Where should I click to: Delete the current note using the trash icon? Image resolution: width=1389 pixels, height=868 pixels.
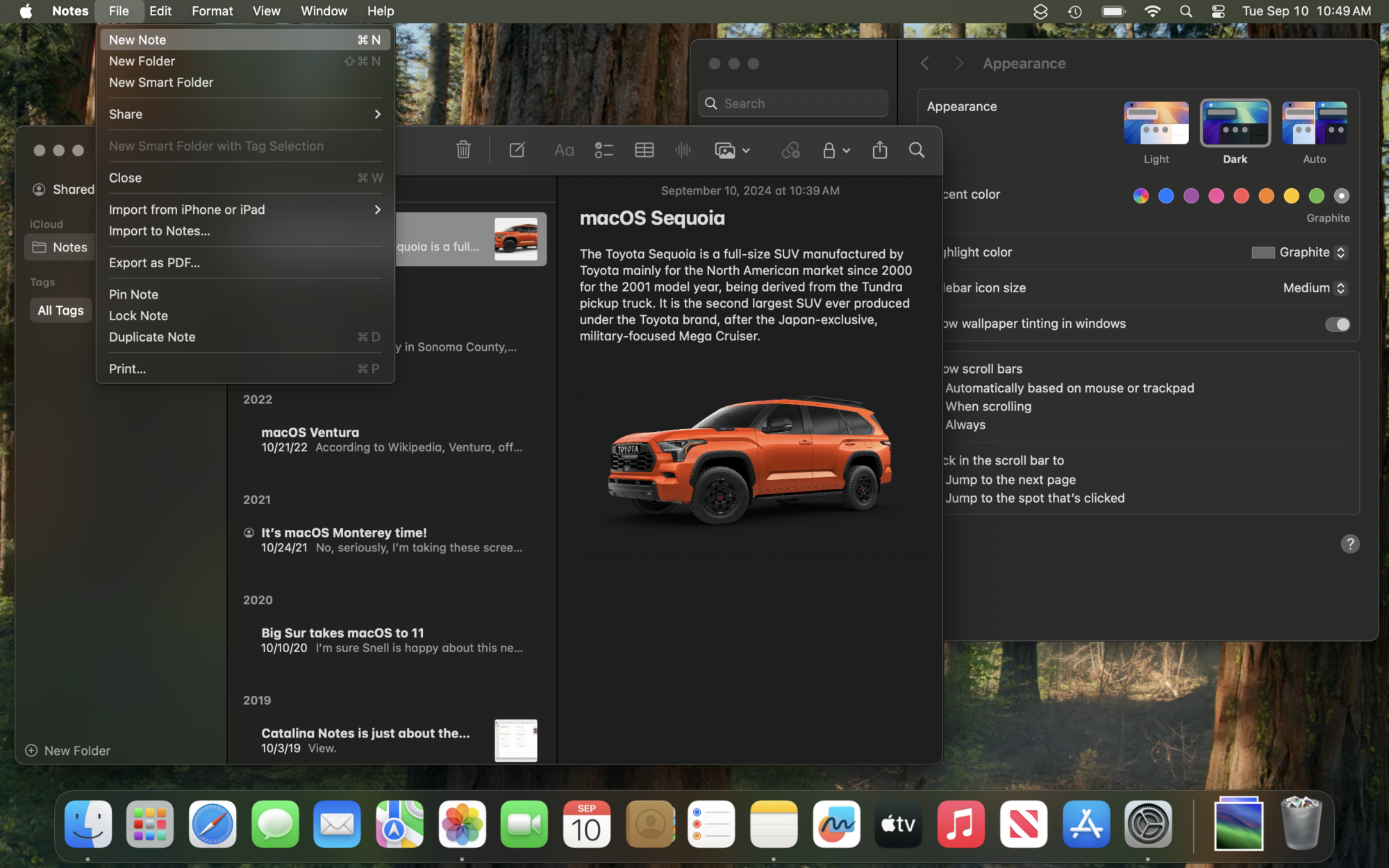[x=463, y=150]
